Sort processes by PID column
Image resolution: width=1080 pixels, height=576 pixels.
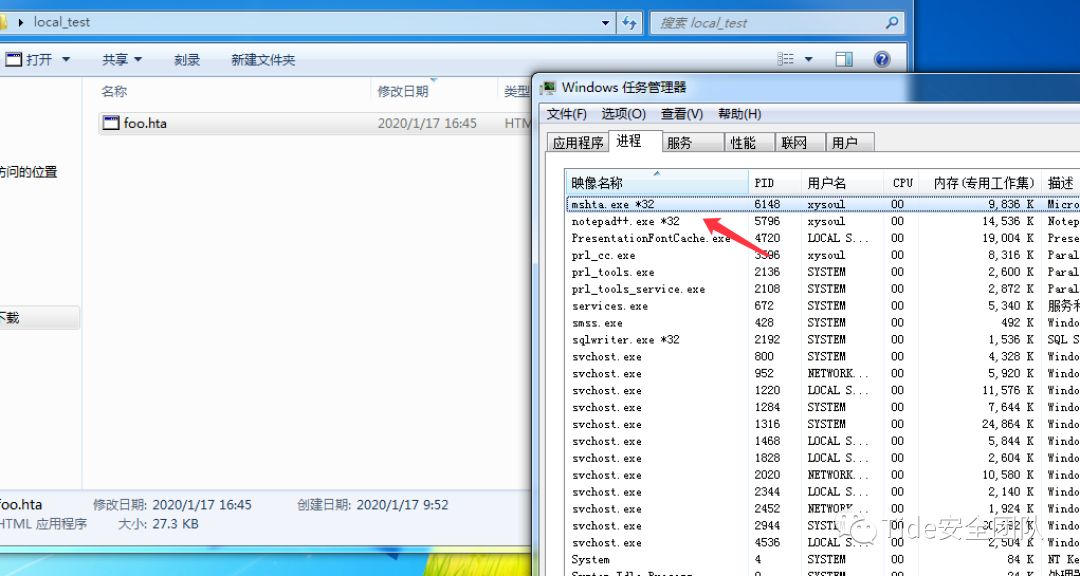(775, 183)
